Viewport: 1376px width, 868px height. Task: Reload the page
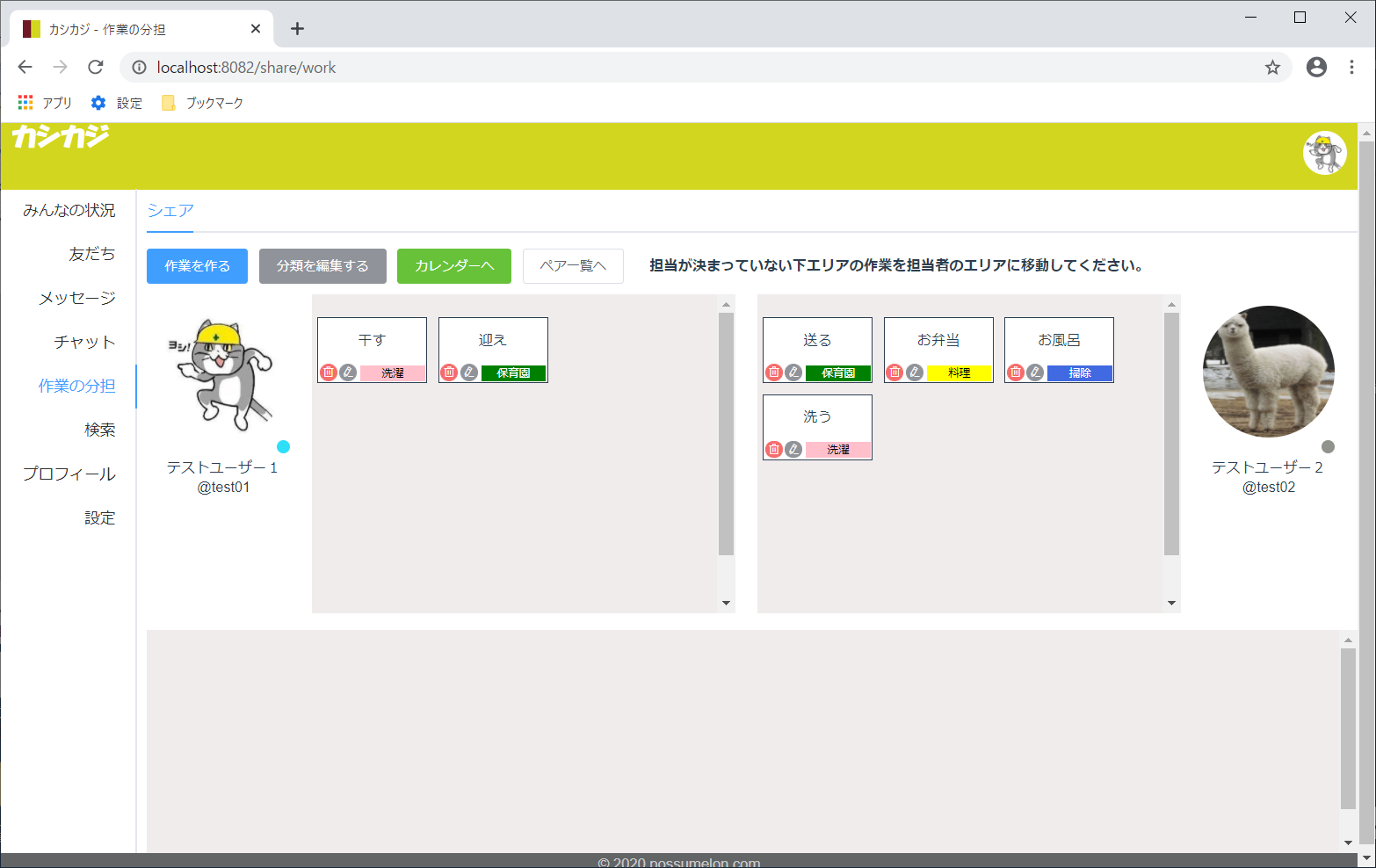pos(96,67)
